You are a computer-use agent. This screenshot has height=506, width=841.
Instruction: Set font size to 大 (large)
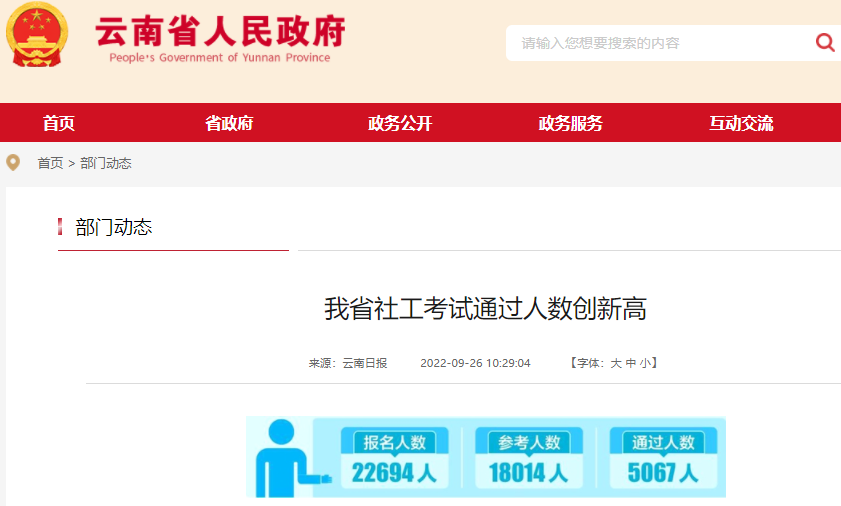click(x=616, y=363)
